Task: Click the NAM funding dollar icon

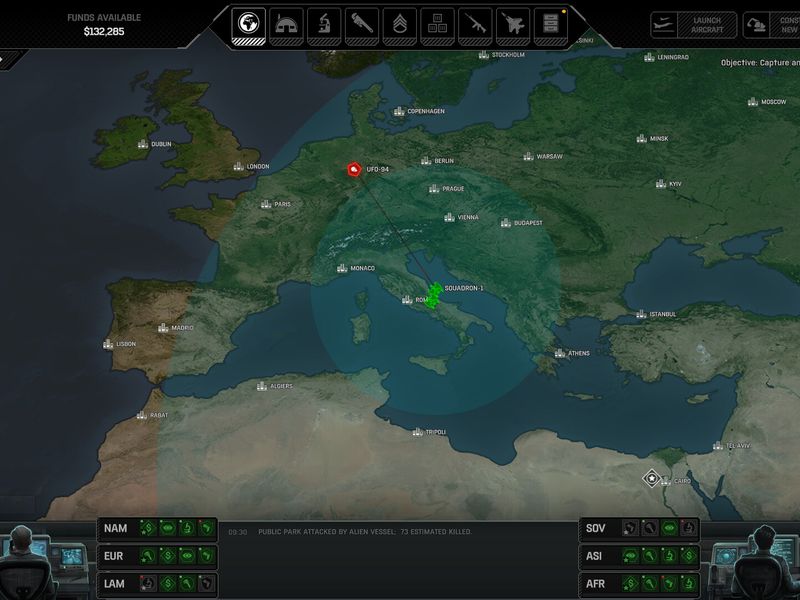Action: click(148, 528)
